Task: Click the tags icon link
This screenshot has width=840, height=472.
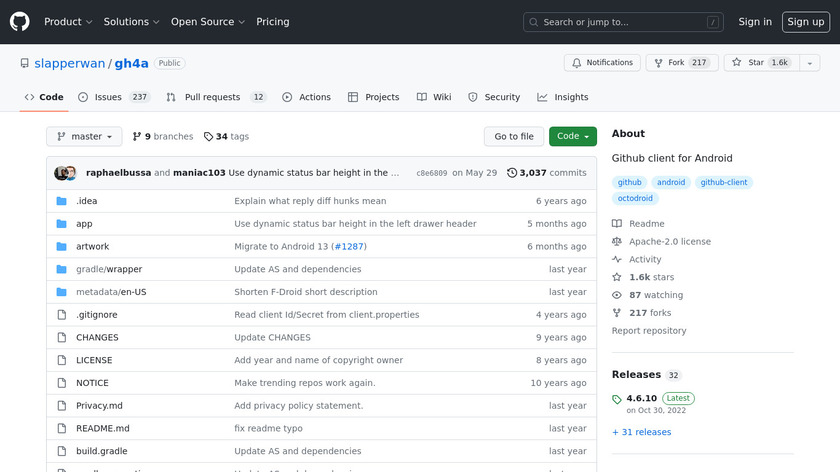Action: click(208, 137)
